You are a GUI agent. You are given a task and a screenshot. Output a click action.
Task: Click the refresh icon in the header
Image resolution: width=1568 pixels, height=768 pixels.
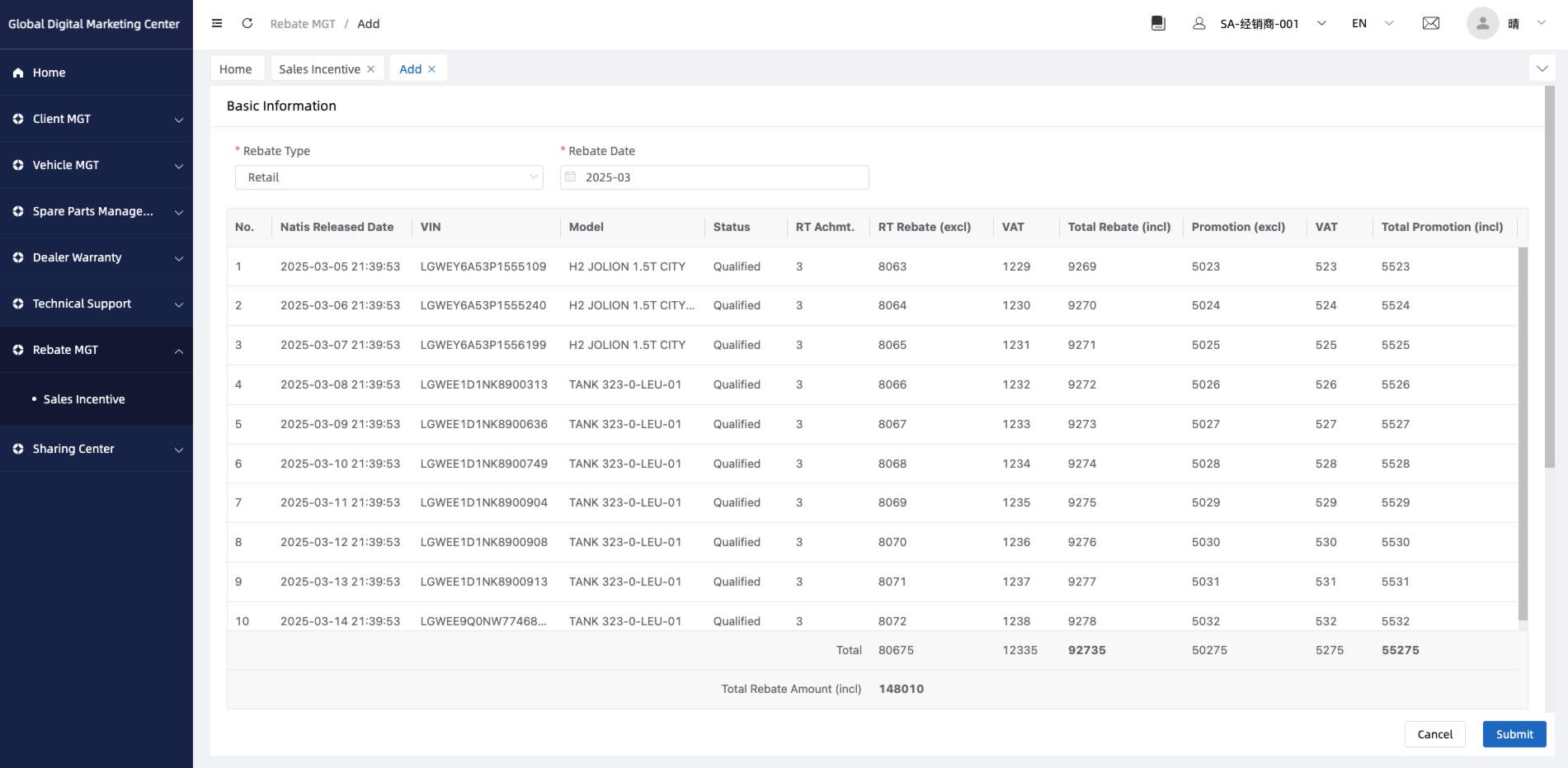coord(247,23)
